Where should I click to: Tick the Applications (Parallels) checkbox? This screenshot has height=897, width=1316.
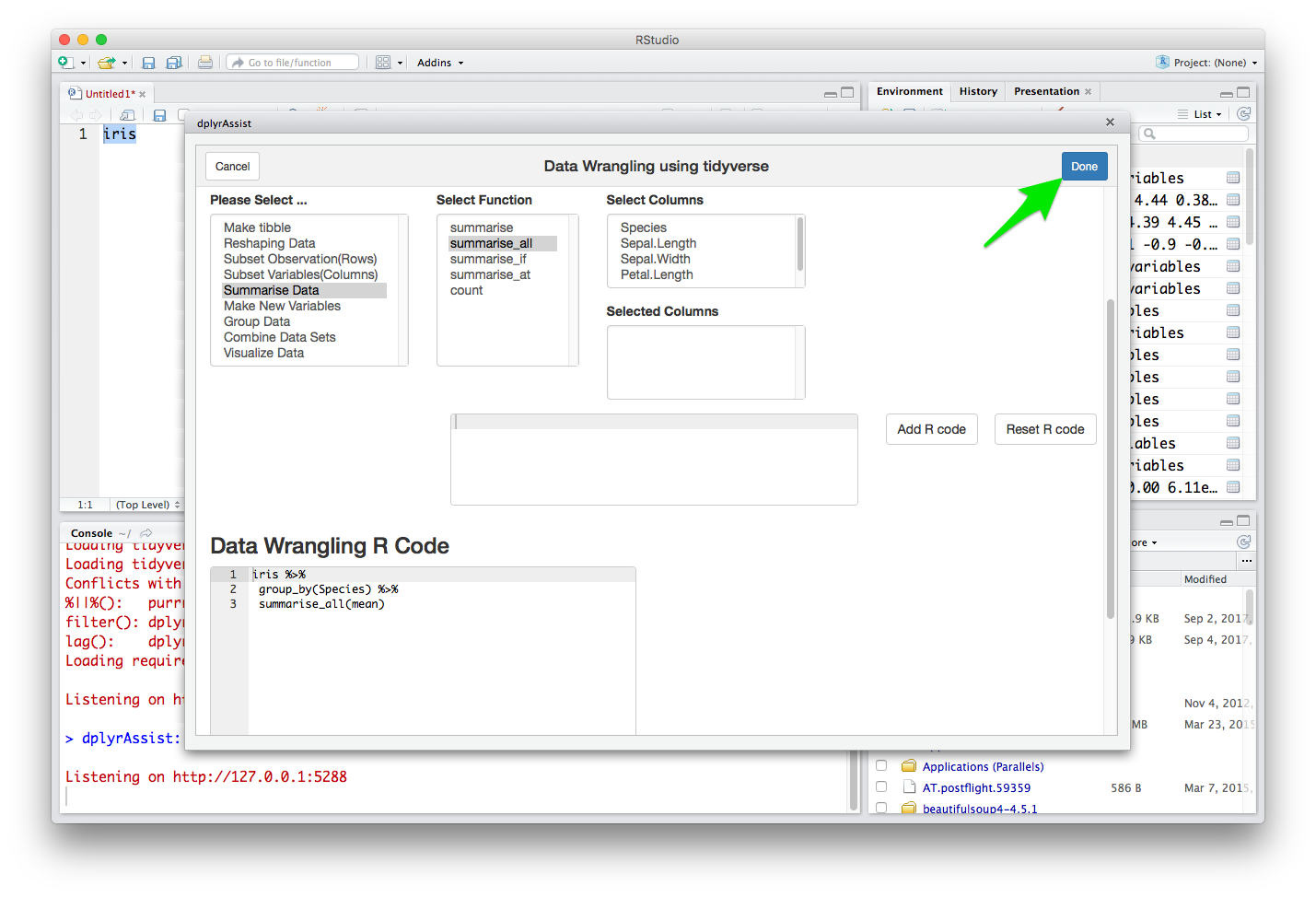[x=881, y=765]
